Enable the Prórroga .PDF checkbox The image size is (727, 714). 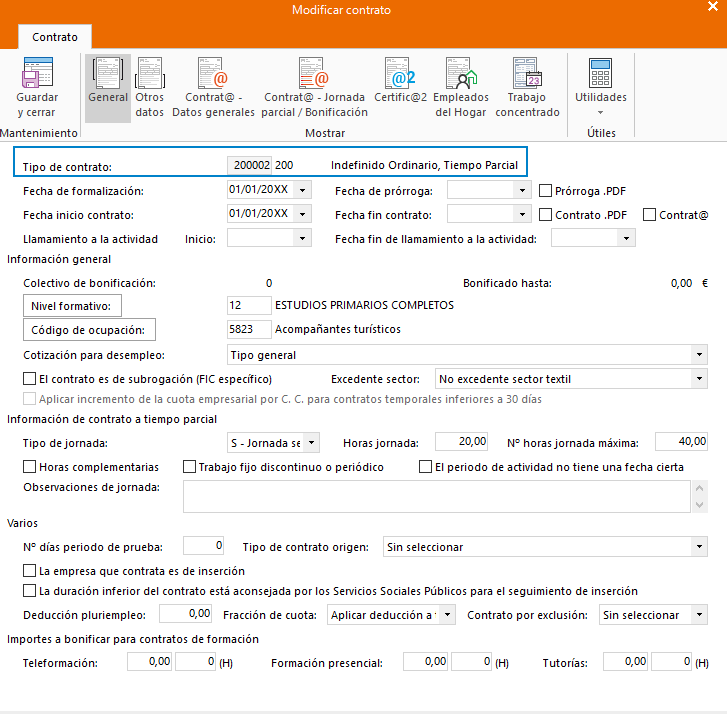(545, 191)
